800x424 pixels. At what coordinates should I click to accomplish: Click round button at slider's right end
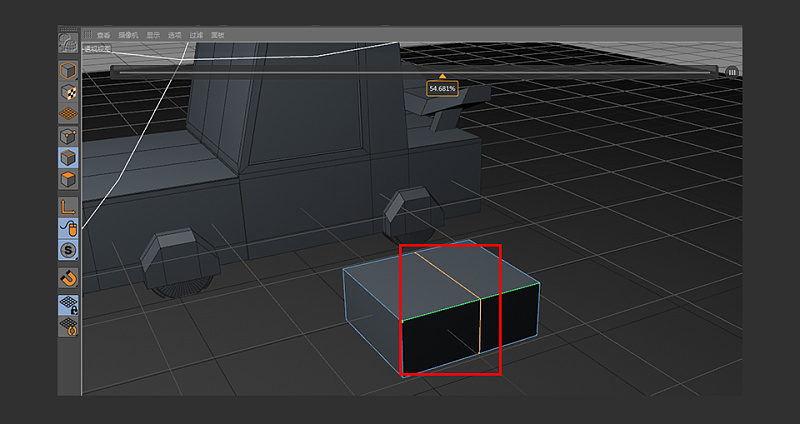732,72
